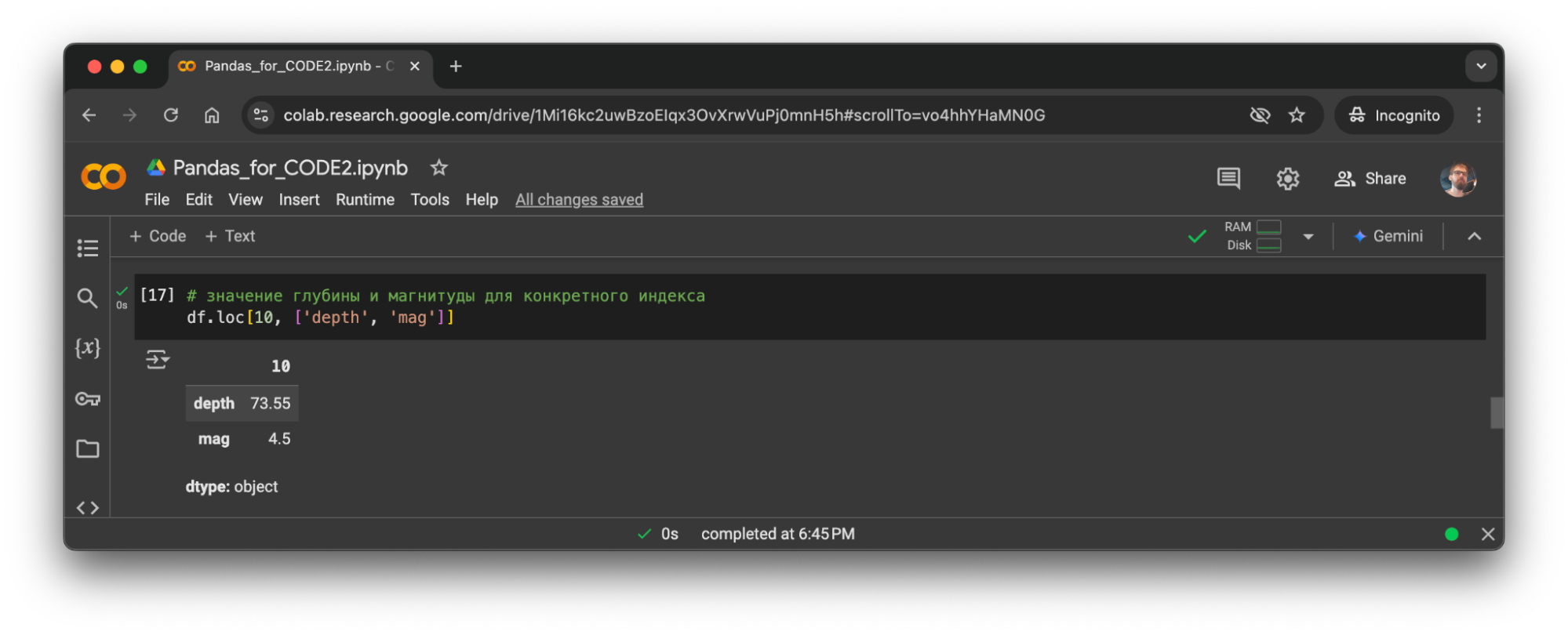The height and width of the screenshot is (635, 1568).
Task: Star the Pandas_for_CODE2.ipynb notebook
Action: click(x=439, y=168)
